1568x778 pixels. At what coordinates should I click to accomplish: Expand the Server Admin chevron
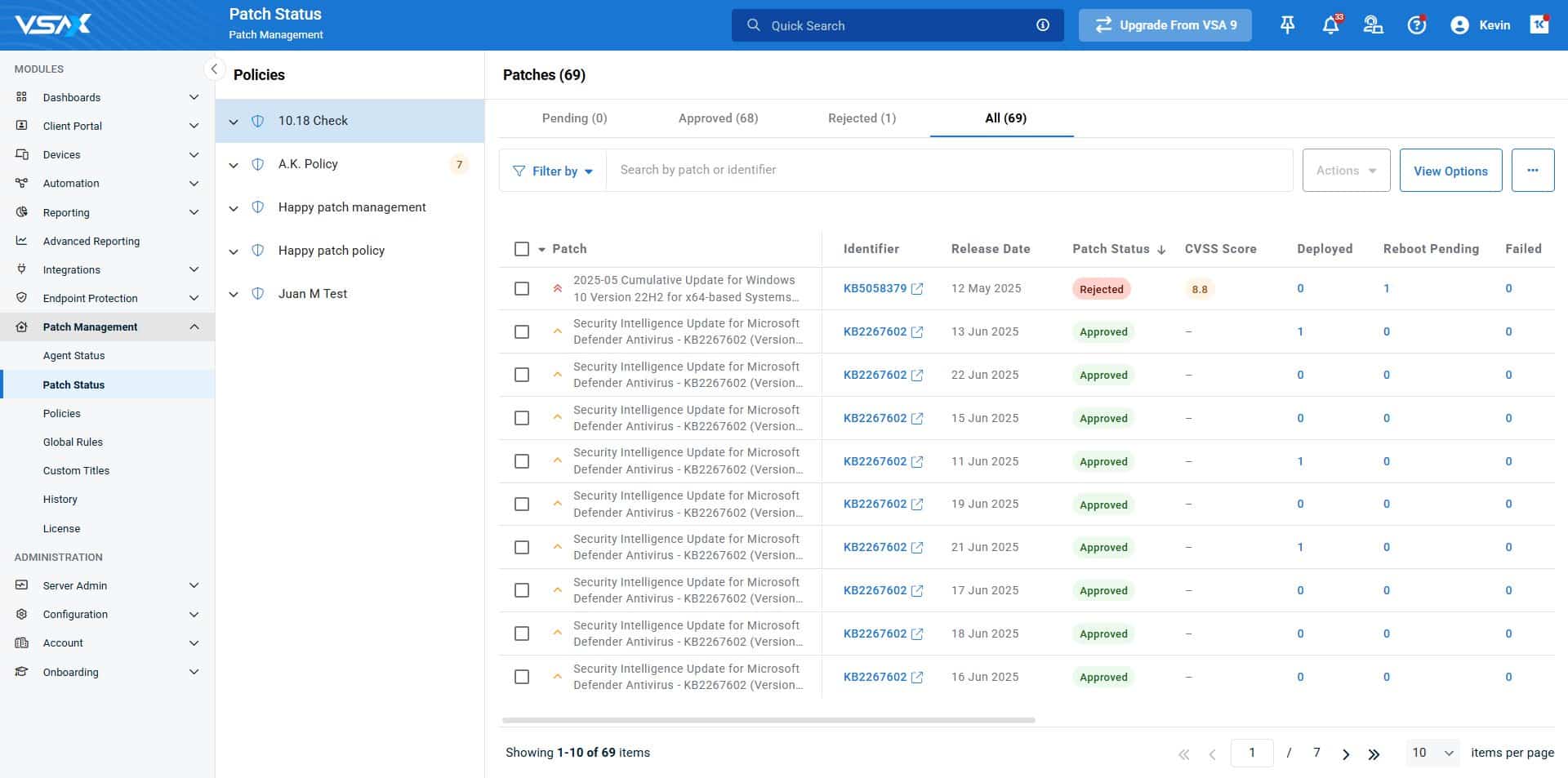pos(194,585)
